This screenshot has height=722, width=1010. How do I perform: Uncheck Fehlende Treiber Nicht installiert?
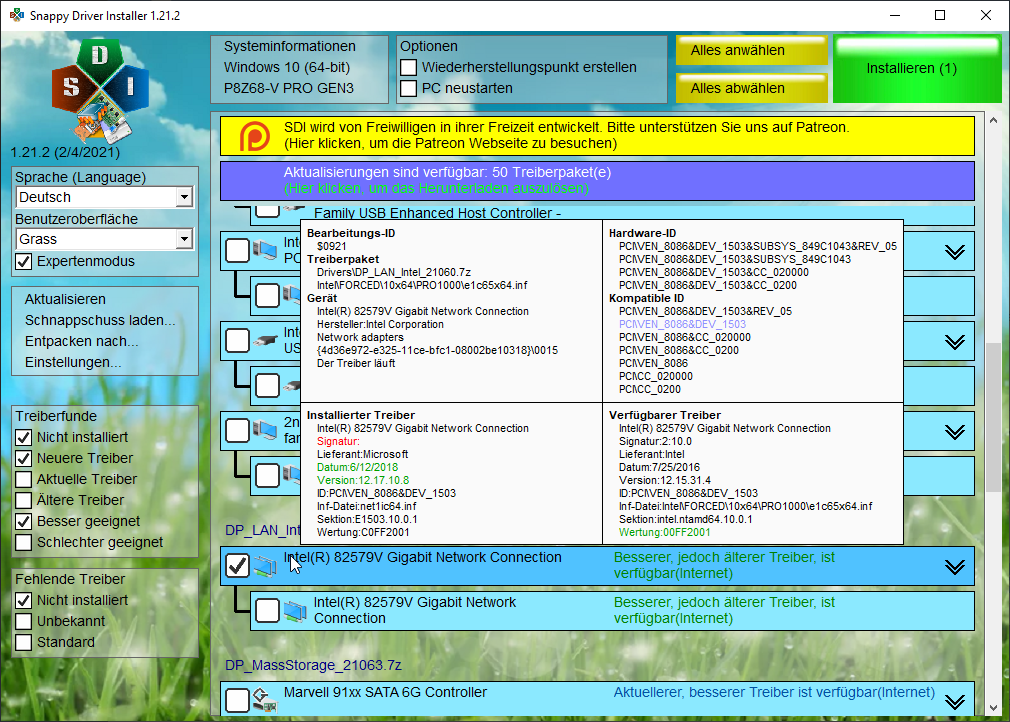[24, 600]
